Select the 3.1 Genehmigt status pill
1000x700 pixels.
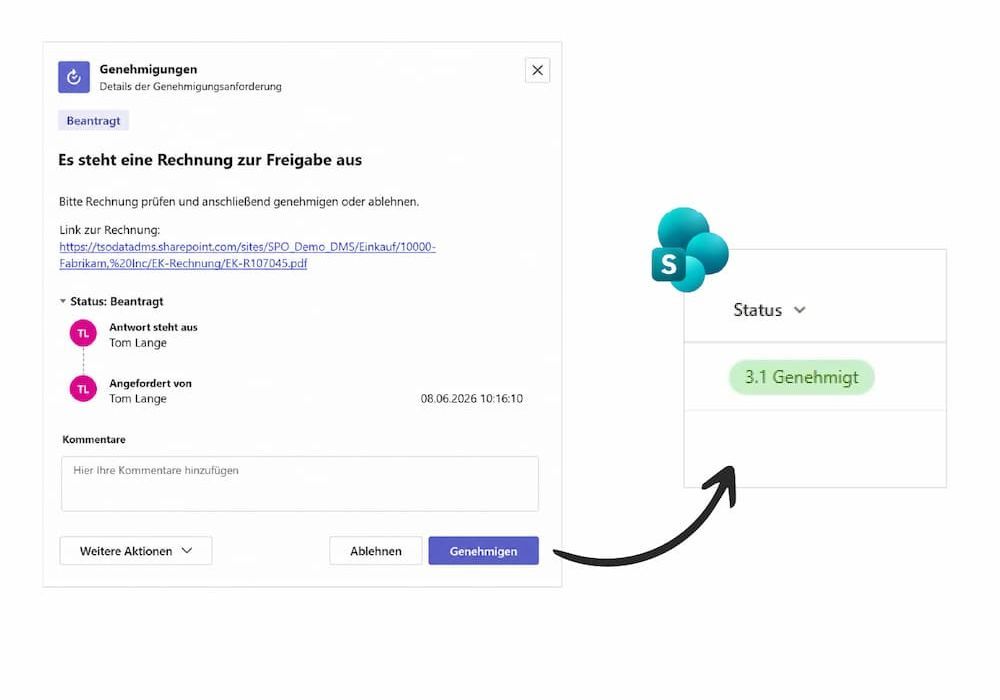click(x=802, y=377)
